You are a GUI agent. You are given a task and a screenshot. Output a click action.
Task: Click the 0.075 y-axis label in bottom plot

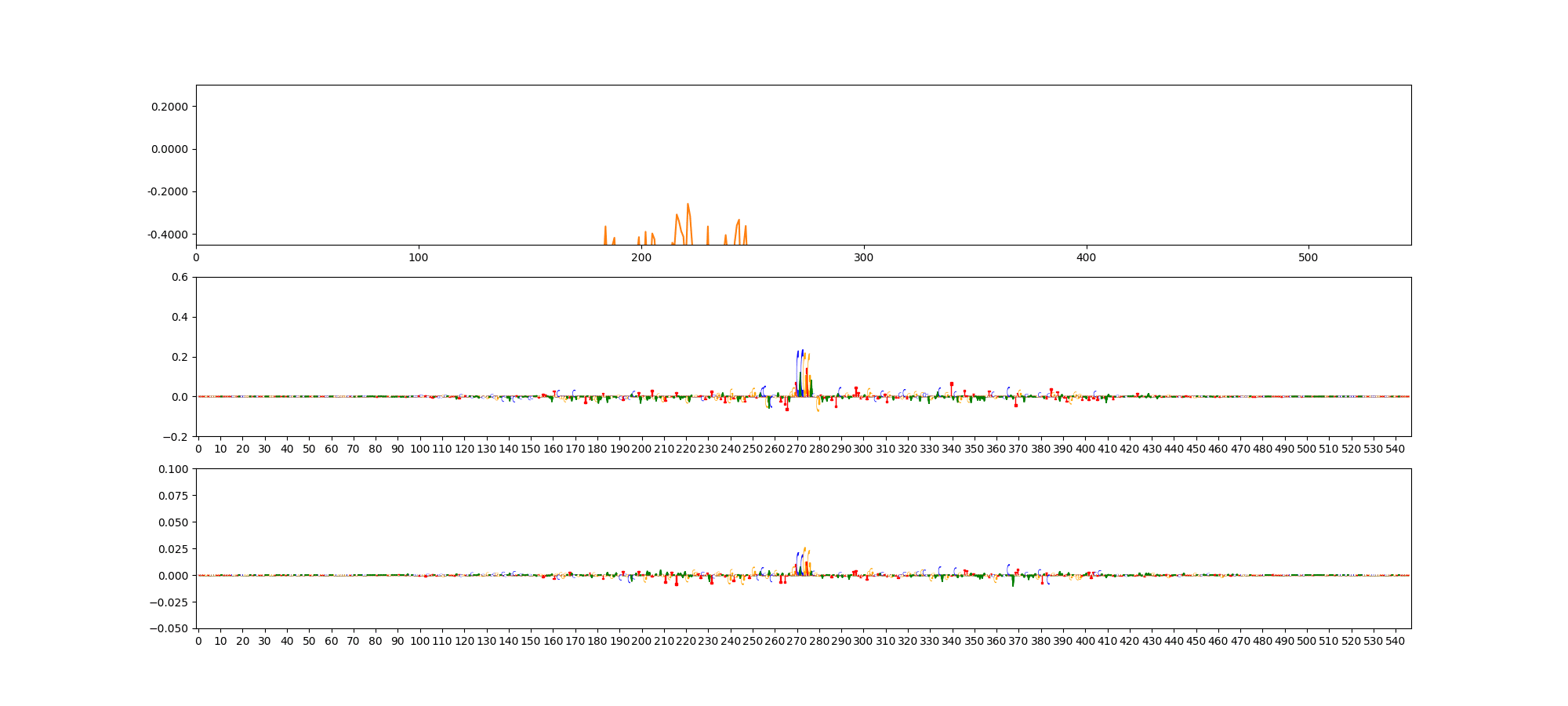(x=173, y=496)
